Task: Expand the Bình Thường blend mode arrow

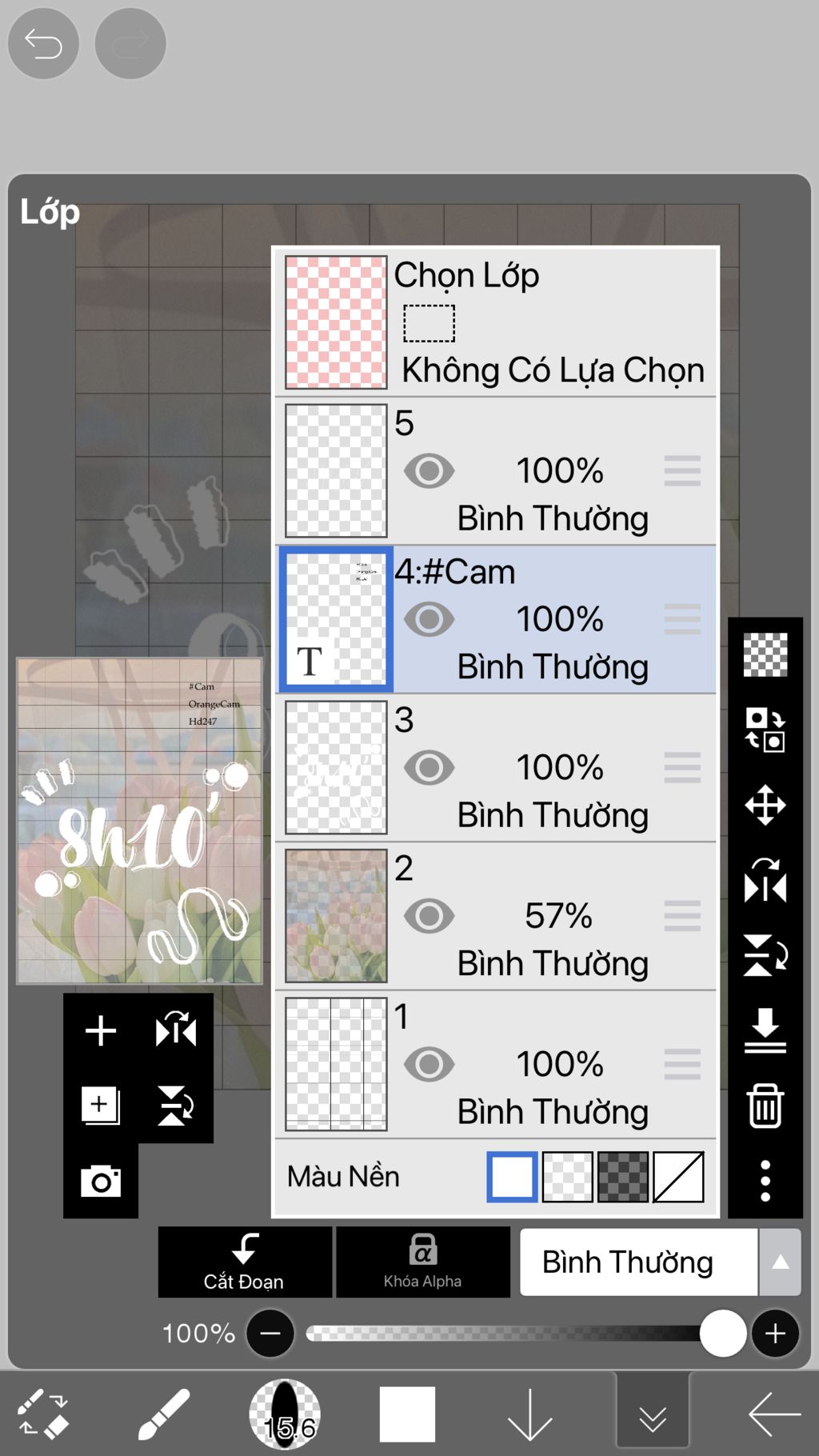Action: point(780,1262)
